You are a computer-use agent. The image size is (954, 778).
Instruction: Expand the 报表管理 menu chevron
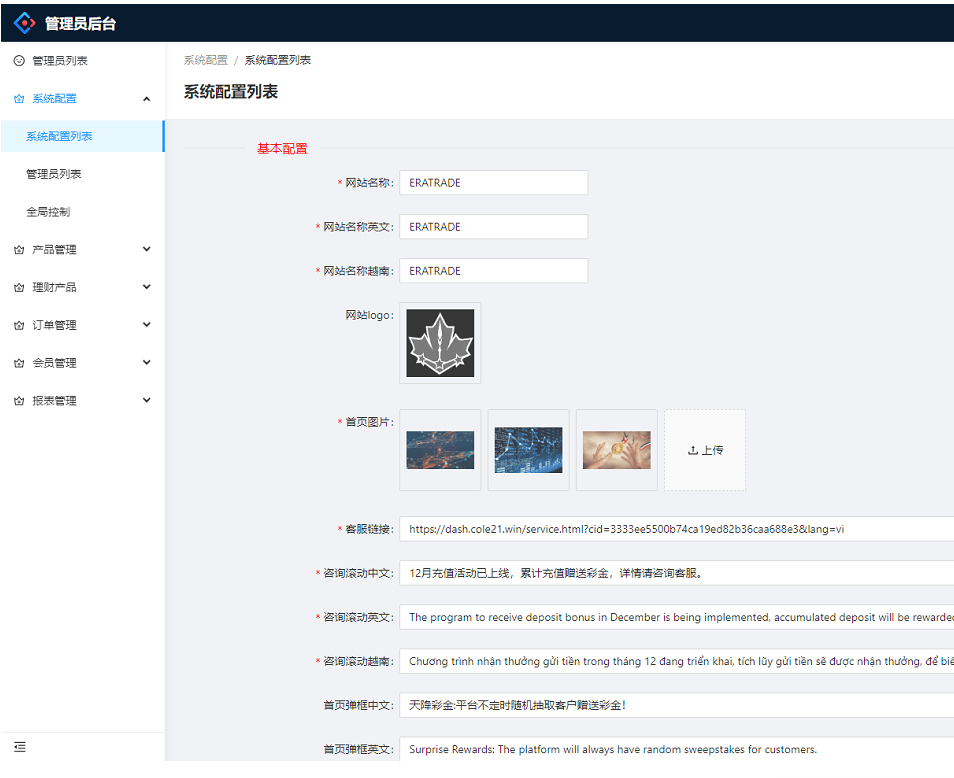[147, 401]
